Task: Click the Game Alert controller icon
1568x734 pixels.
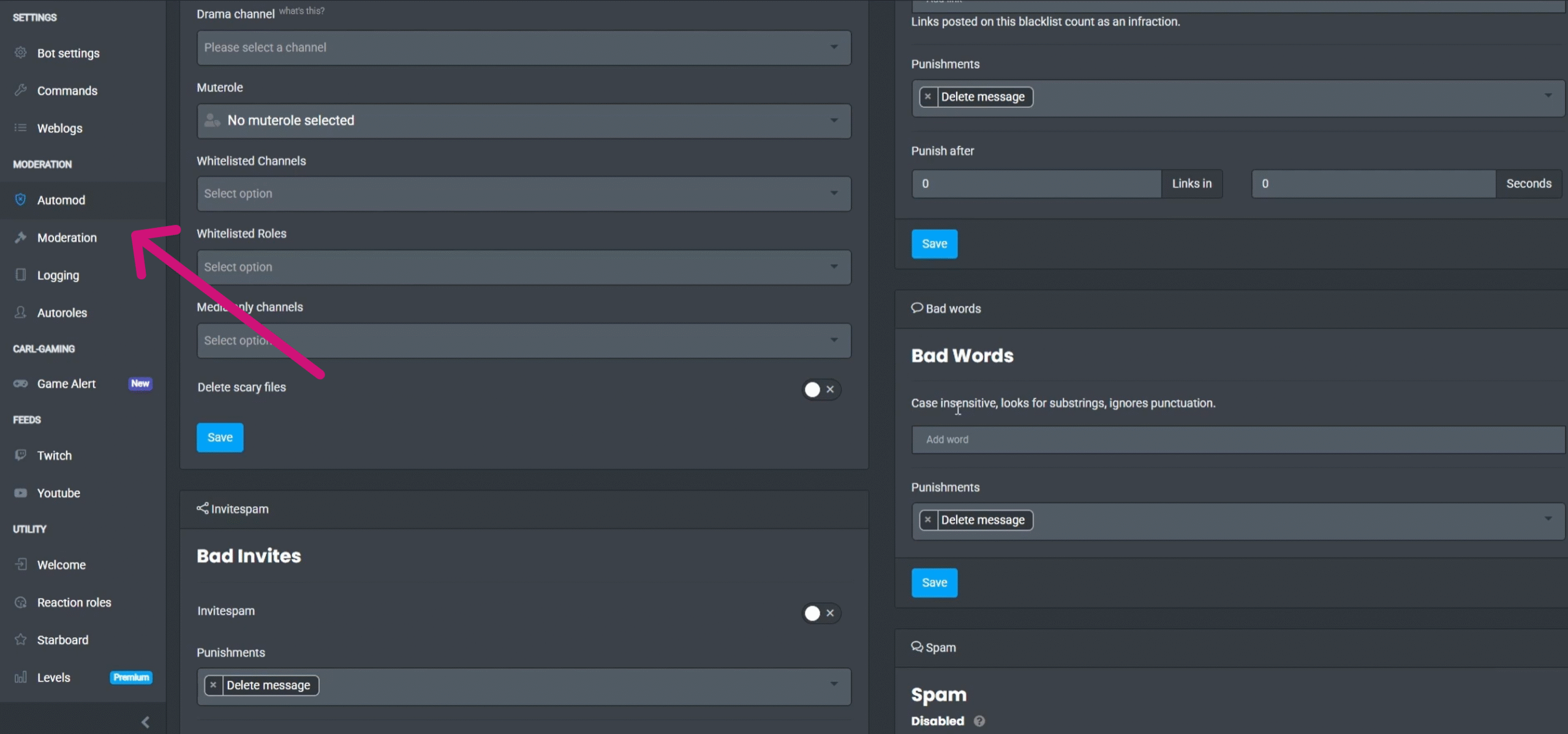Action: tap(20, 384)
